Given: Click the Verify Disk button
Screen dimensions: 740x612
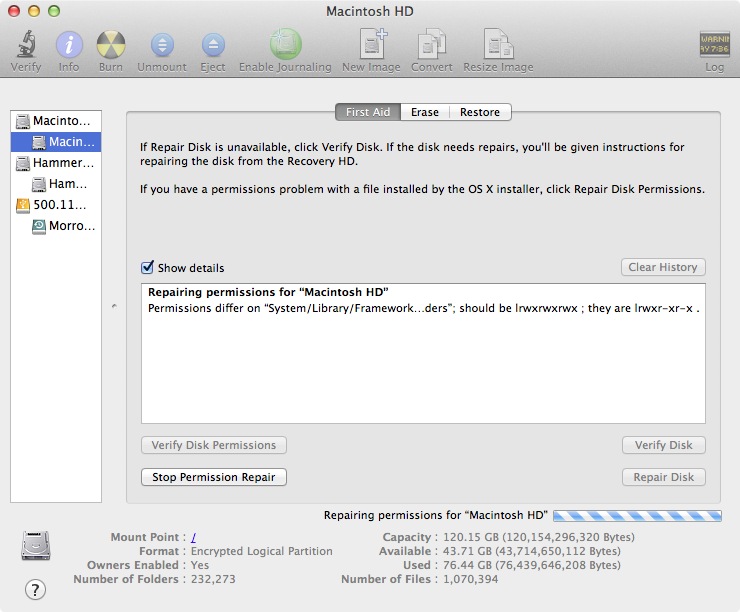Looking at the screenshot, I should [664, 445].
